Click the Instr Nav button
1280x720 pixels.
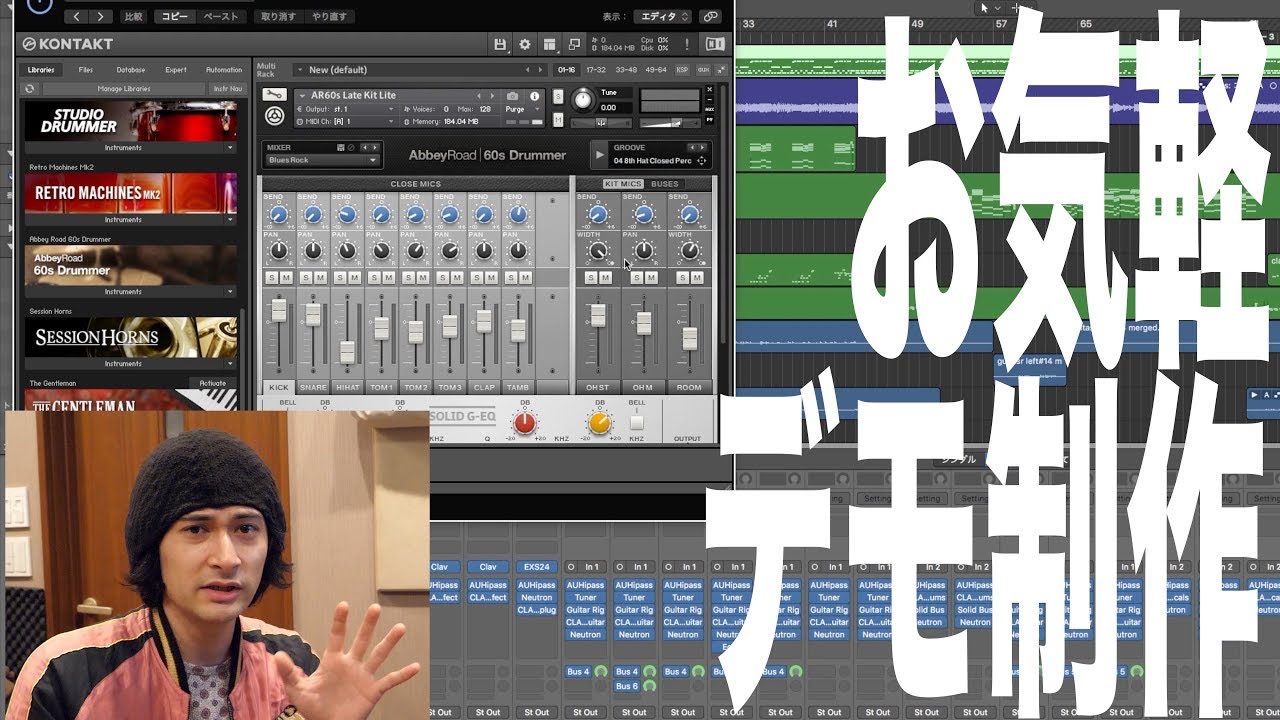(x=228, y=89)
